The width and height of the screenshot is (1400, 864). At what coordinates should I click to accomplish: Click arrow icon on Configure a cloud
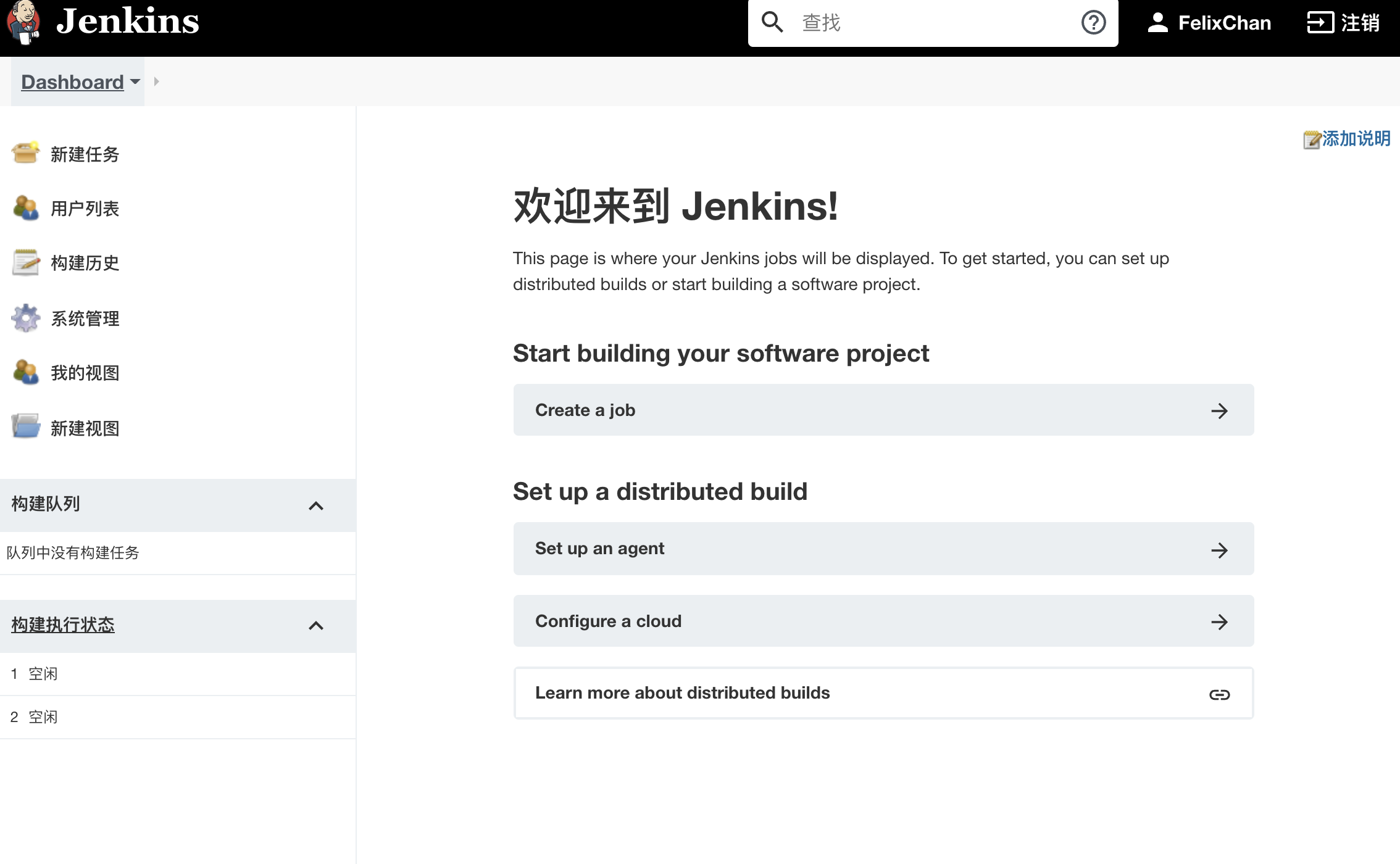(x=1219, y=622)
